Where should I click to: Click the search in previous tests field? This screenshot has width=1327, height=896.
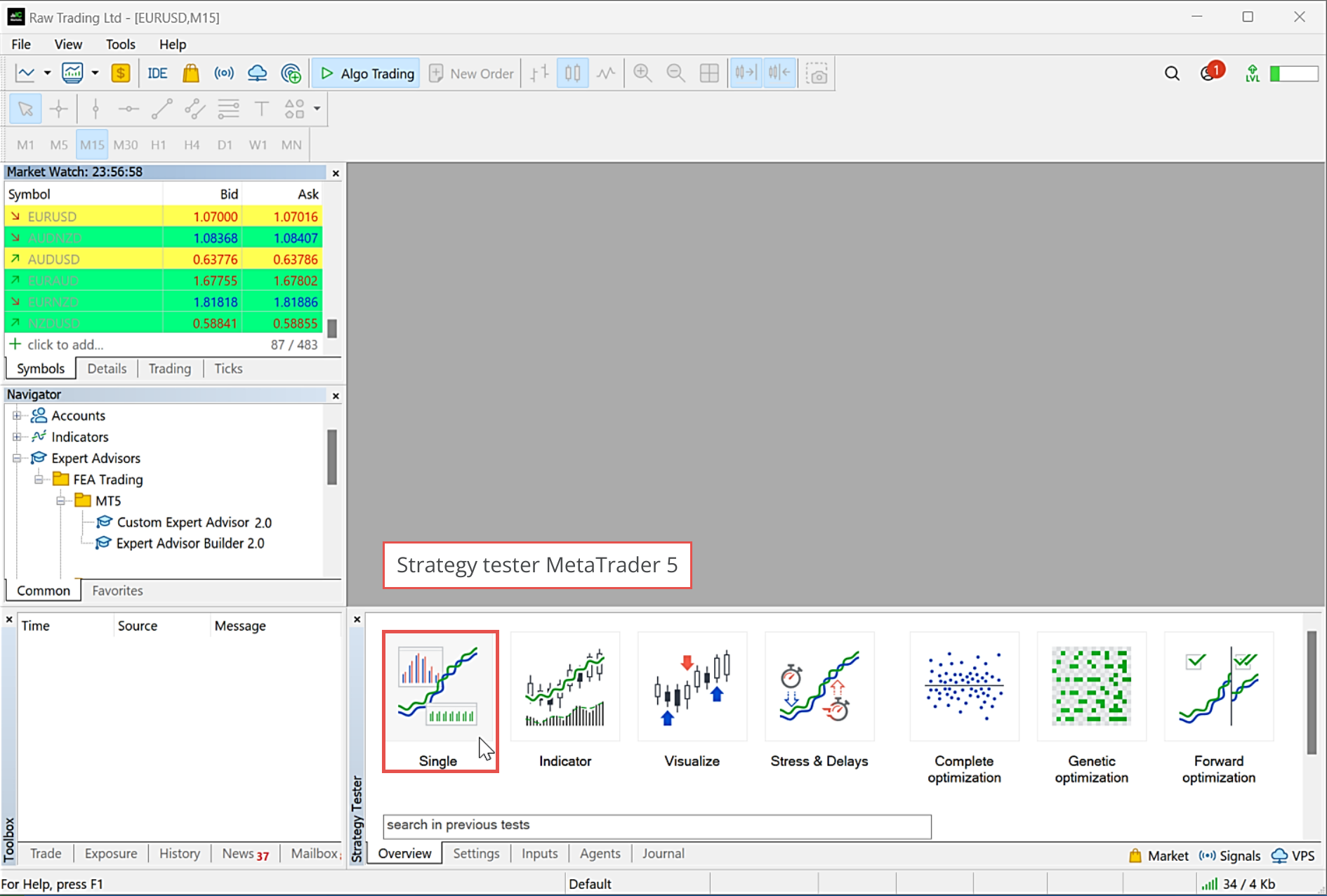[x=657, y=826]
